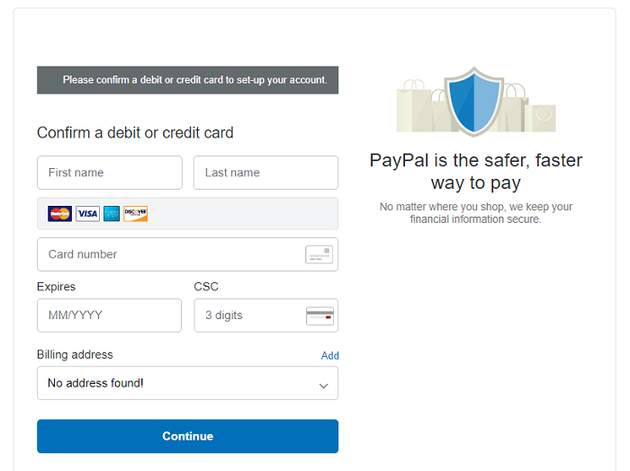This screenshot has width=630, height=471.
Task: Click the Mastercard logo icon
Action: 60,213
